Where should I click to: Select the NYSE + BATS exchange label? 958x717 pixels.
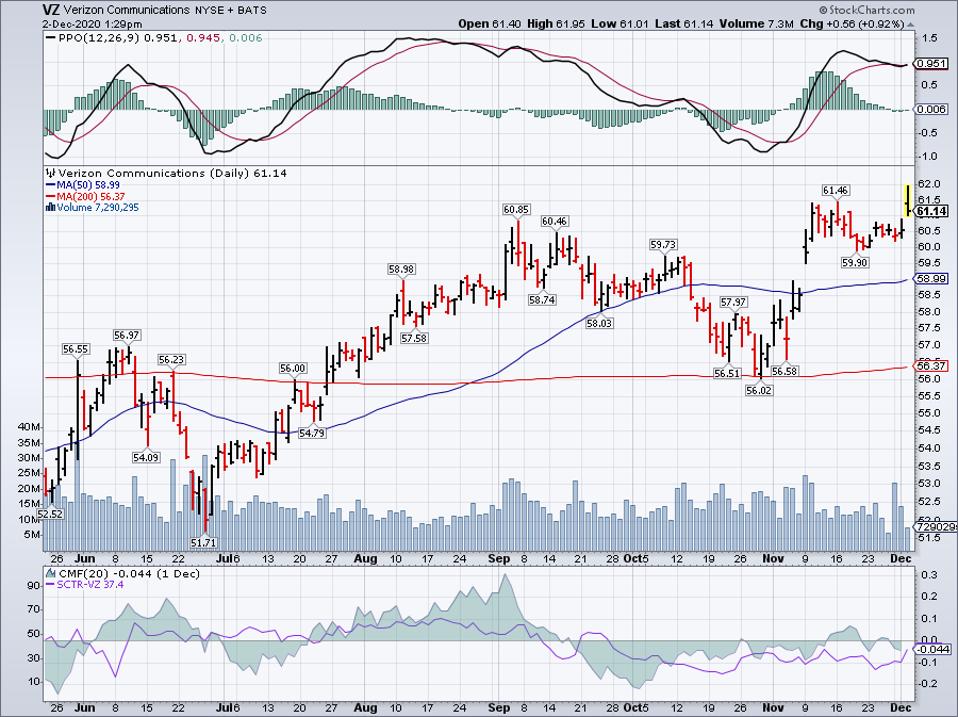coord(230,10)
